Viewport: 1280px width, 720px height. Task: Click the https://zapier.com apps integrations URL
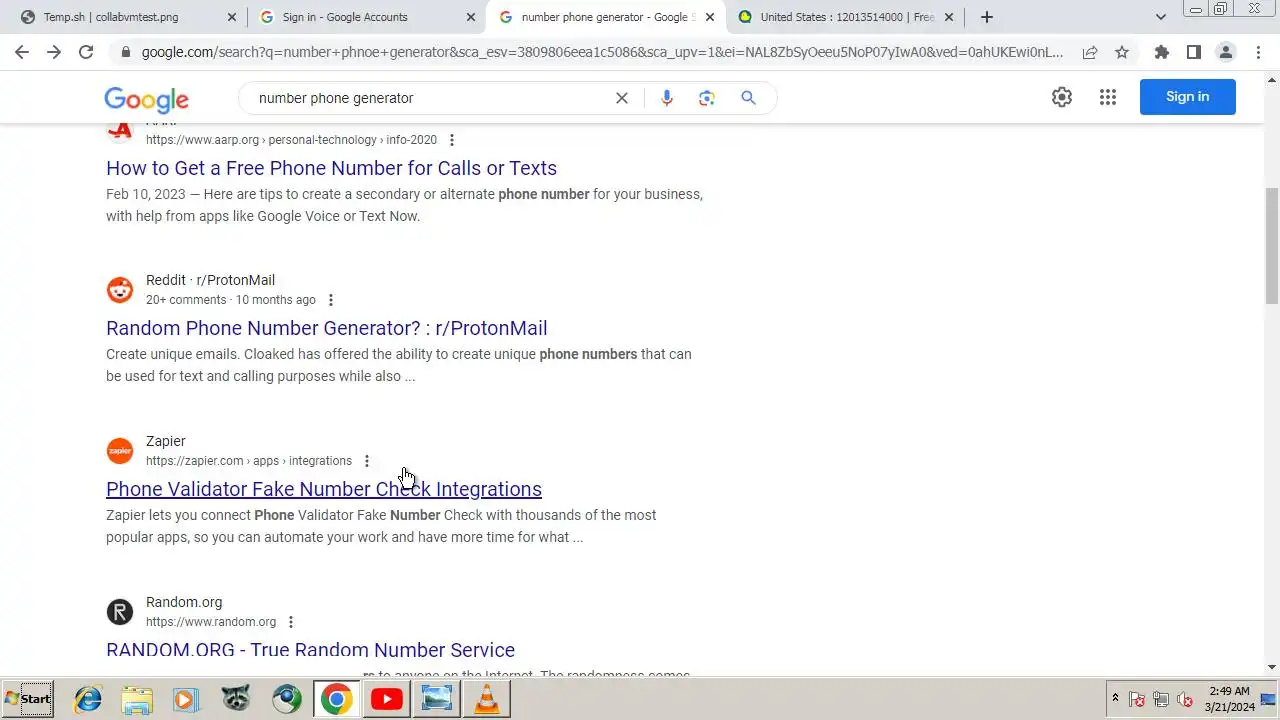click(249, 461)
